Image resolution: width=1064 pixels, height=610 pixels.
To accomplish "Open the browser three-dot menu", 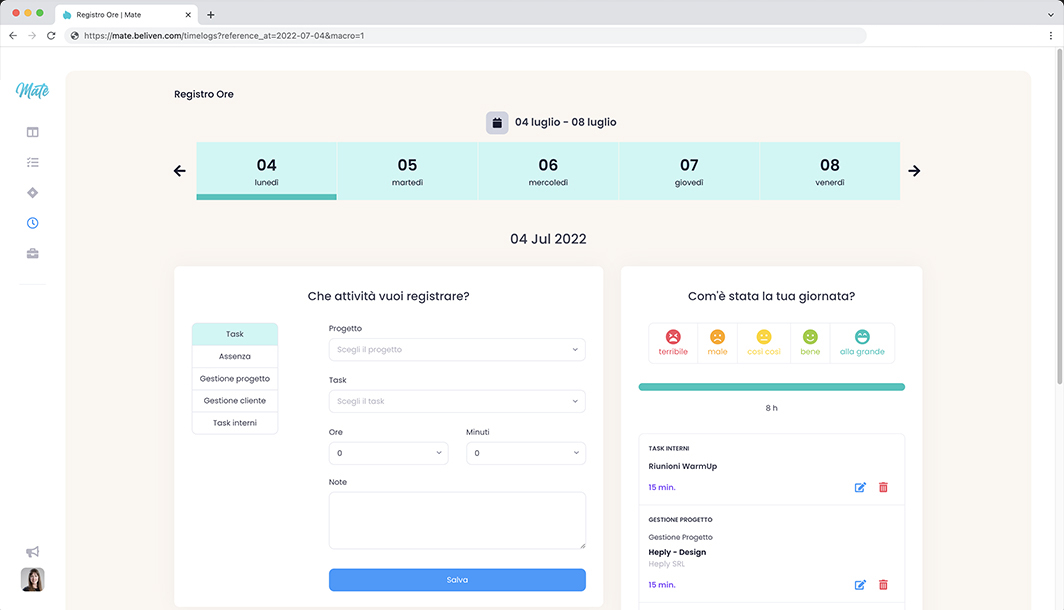I will click(1050, 36).
